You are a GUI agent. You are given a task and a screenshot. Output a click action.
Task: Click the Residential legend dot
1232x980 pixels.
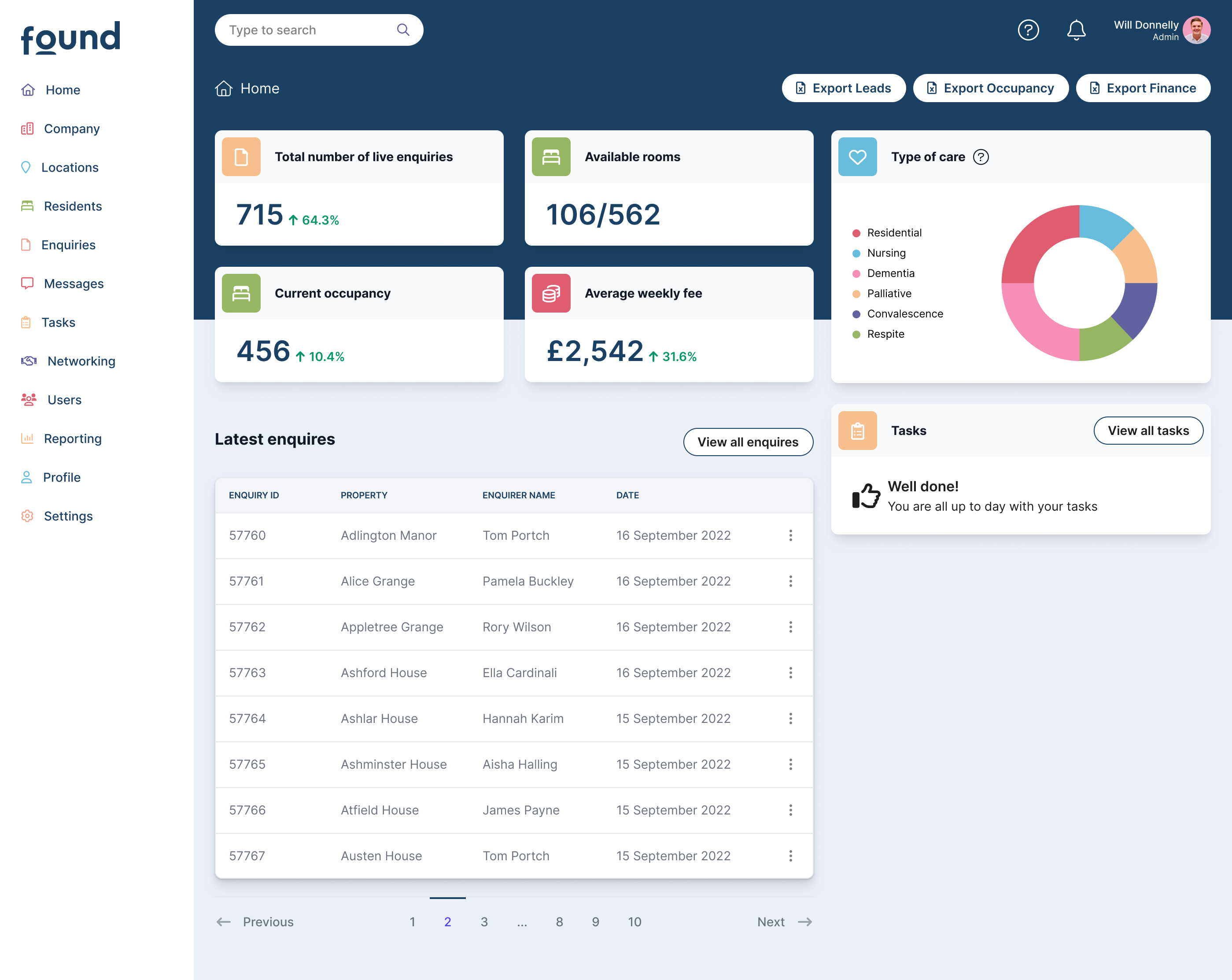856,233
